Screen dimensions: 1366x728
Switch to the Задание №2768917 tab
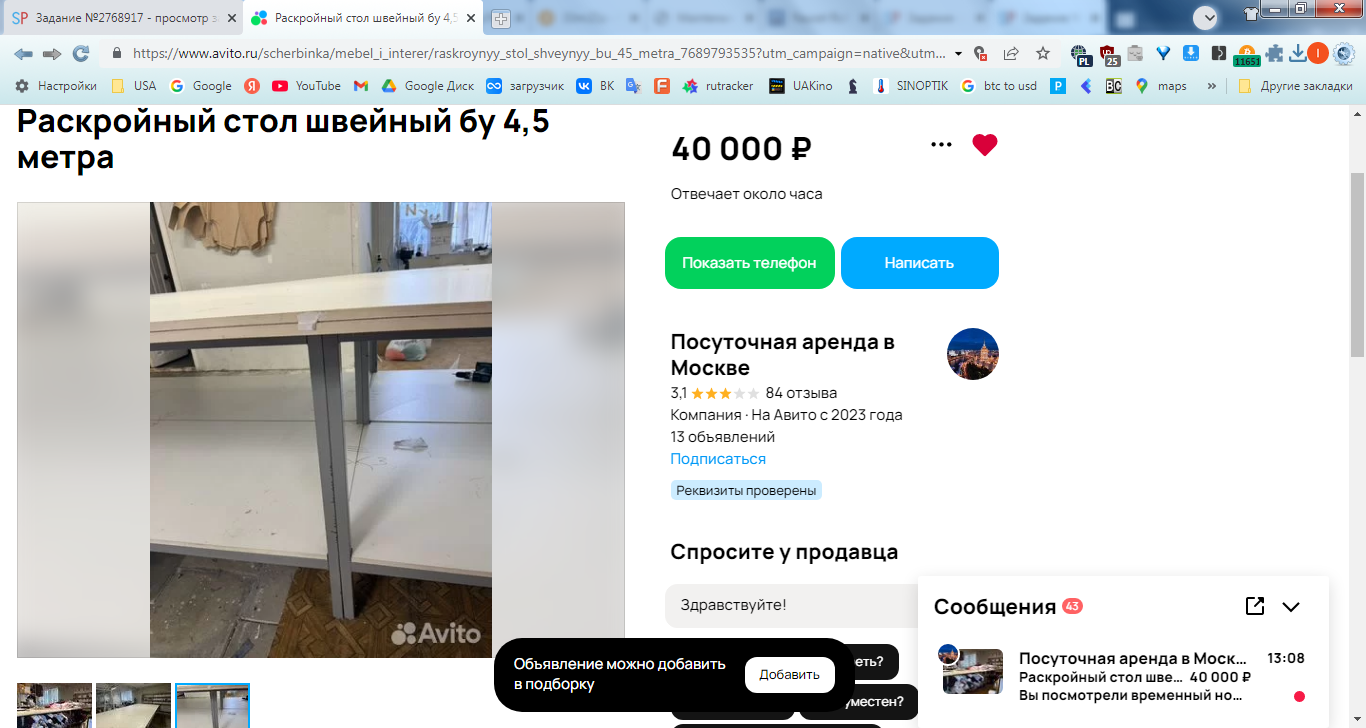[122, 18]
